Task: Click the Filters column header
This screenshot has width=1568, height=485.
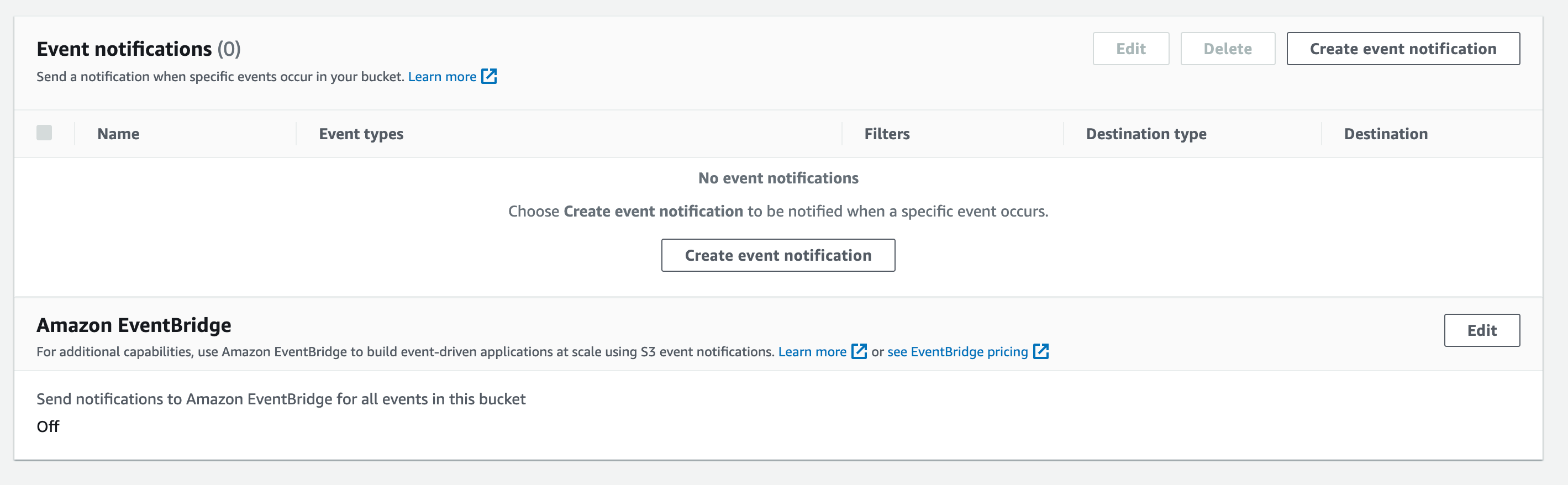Action: tap(887, 134)
